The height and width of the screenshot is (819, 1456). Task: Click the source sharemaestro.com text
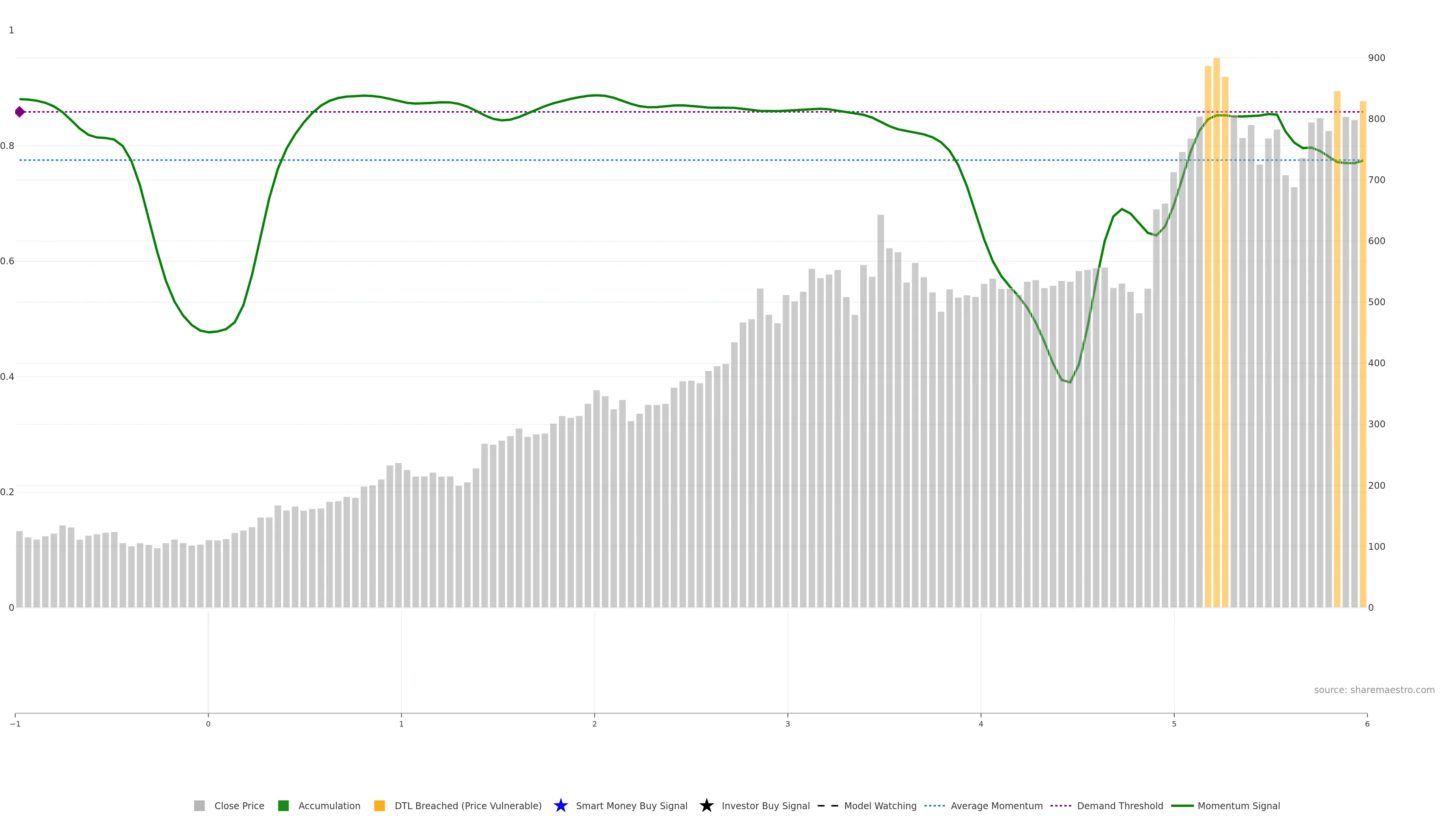(1373, 690)
